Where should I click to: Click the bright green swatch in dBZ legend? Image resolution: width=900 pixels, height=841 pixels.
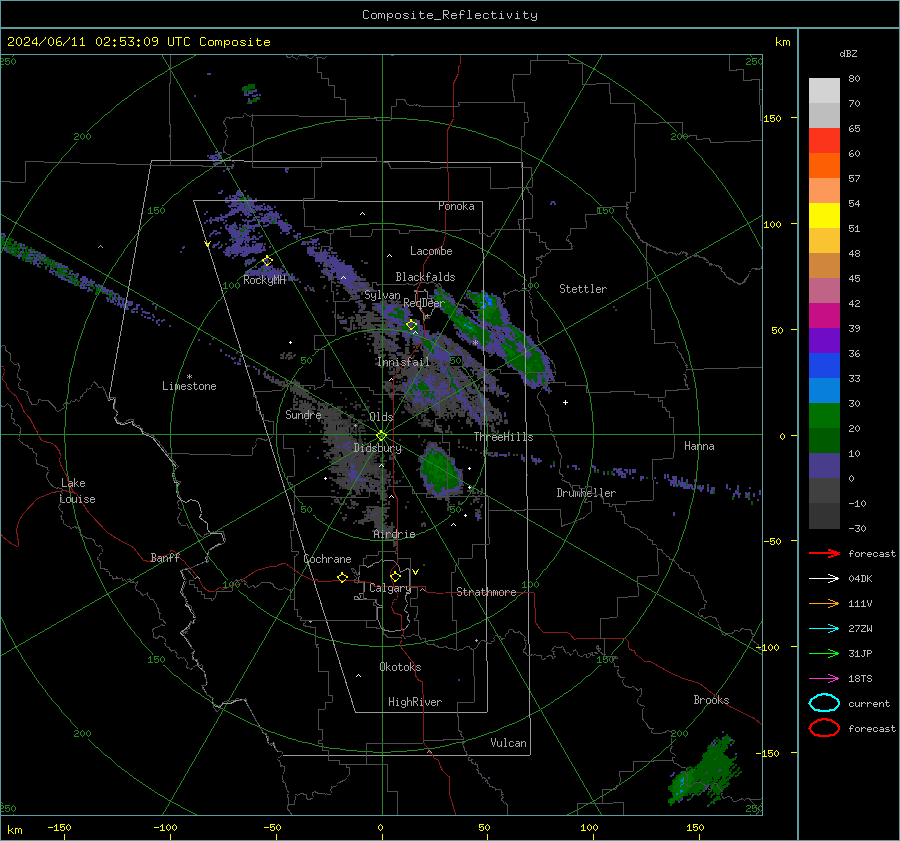coord(824,415)
